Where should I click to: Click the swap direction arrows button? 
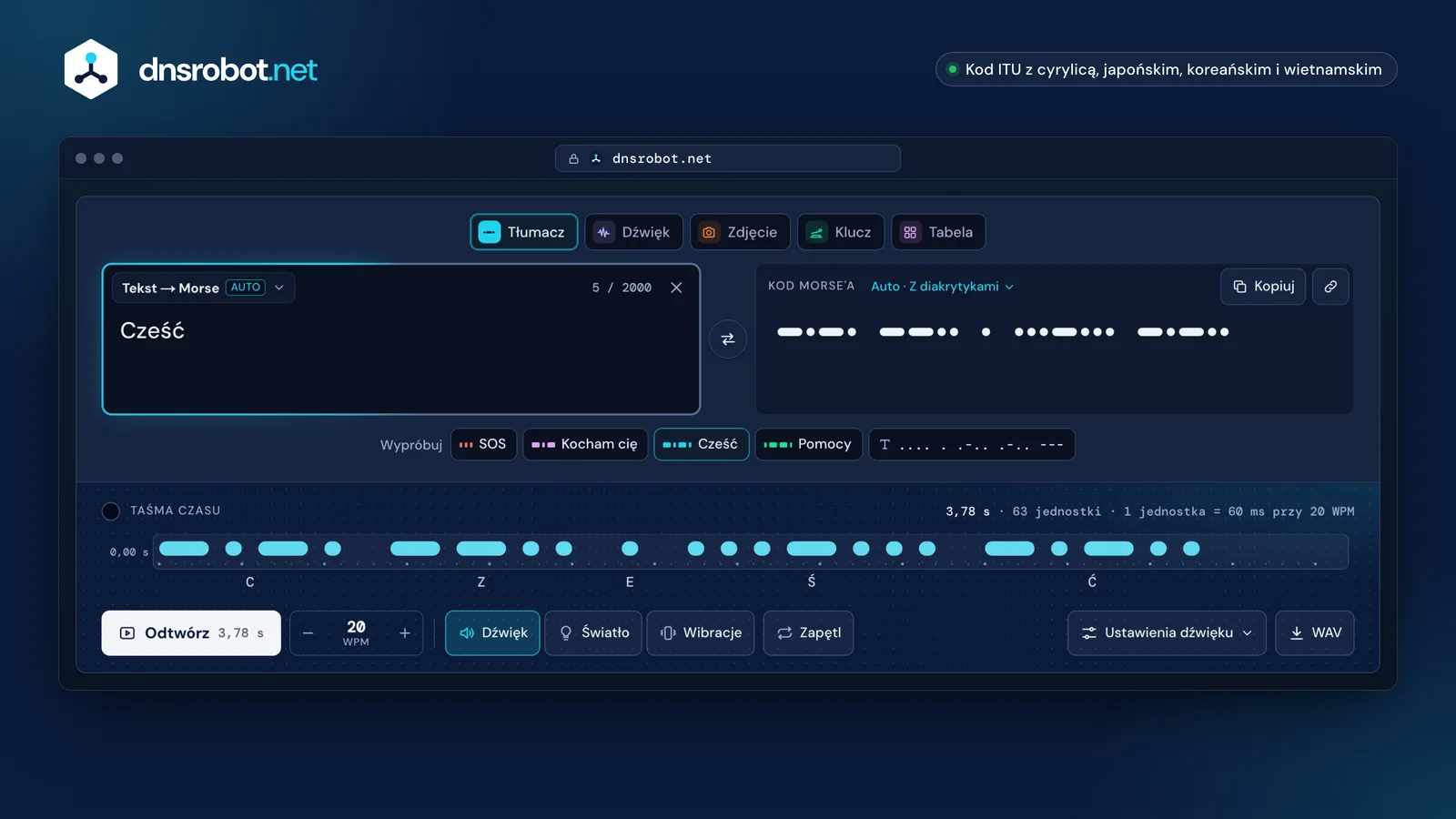(728, 339)
